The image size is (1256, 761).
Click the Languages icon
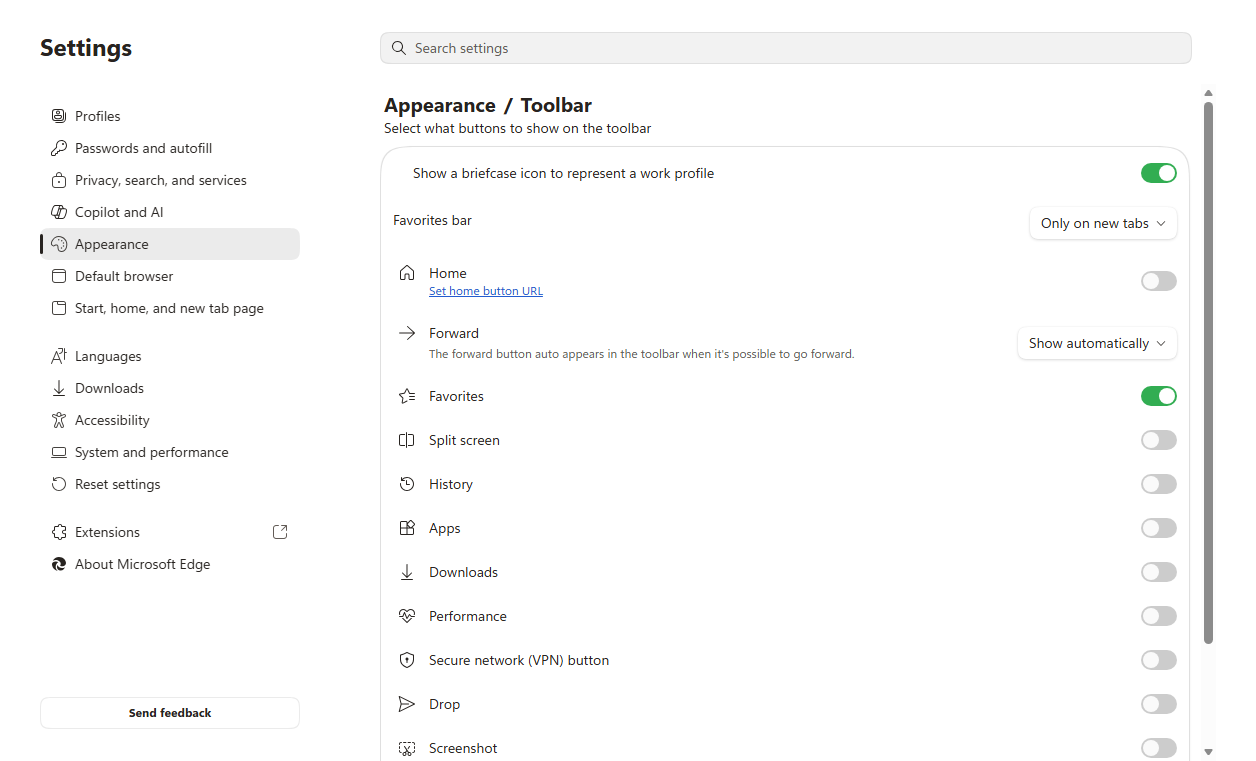58,356
